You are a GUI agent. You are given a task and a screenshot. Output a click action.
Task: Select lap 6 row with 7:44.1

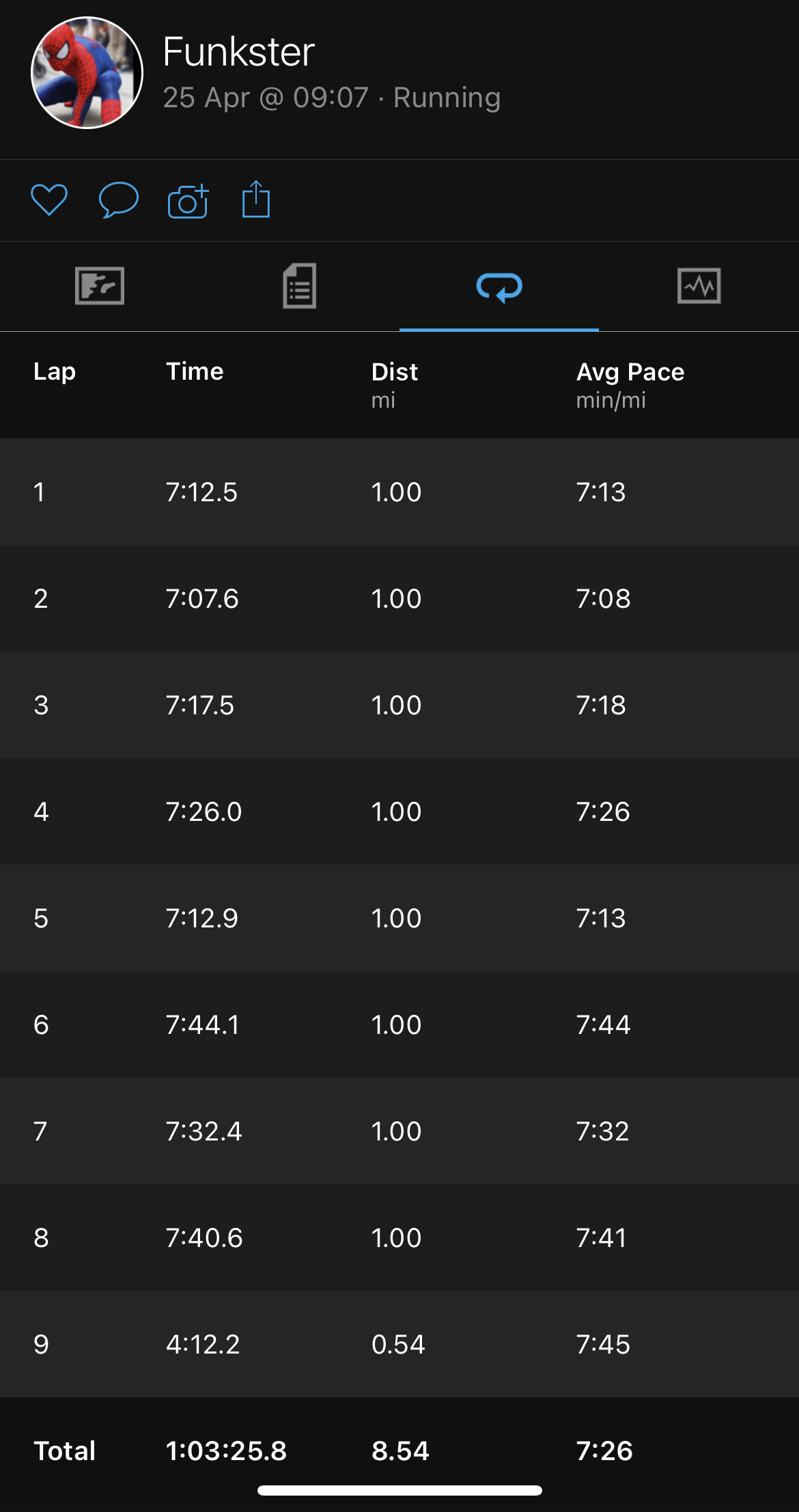point(399,1024)
